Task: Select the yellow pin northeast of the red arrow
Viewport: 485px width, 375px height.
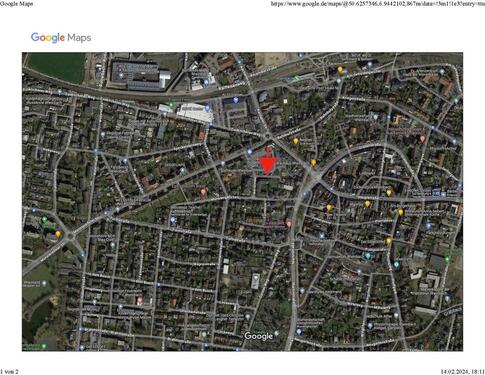Action: [x=295, y=141]
